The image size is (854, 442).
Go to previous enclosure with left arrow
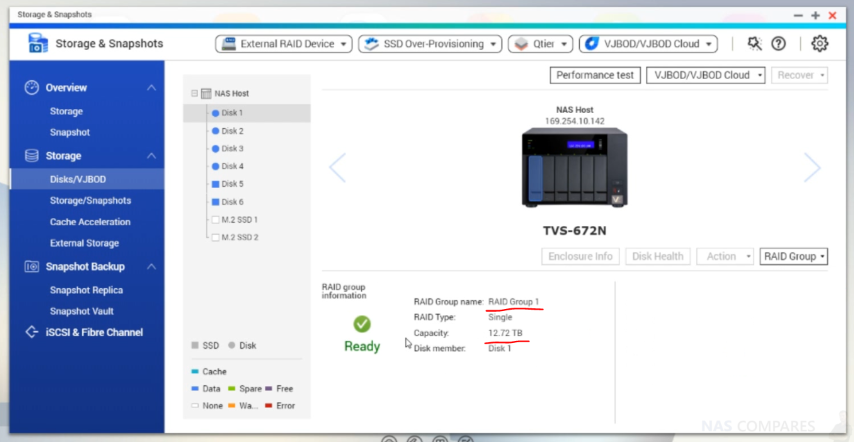point(337,168)
